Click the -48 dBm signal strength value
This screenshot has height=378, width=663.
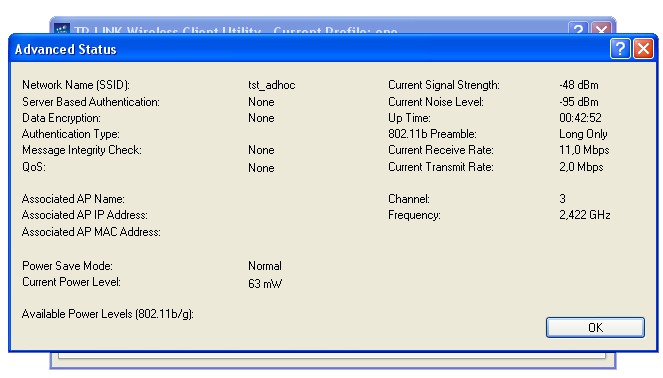(x=579, y=85)
